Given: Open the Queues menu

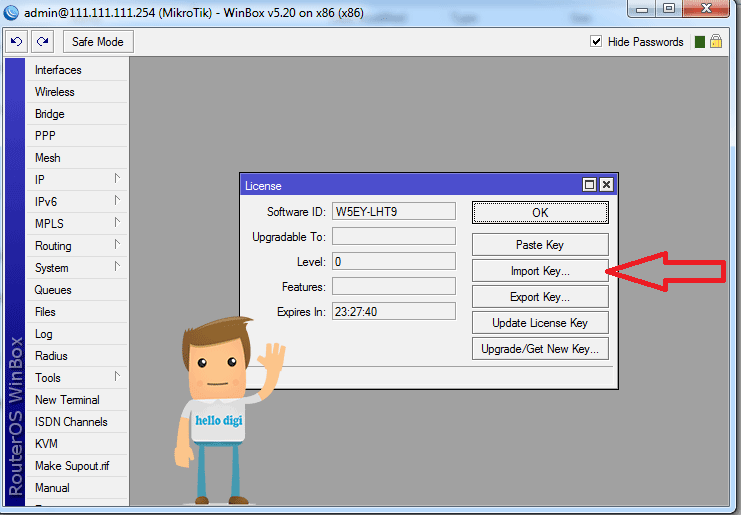Looking at the screenshot, I should point(77,290).
